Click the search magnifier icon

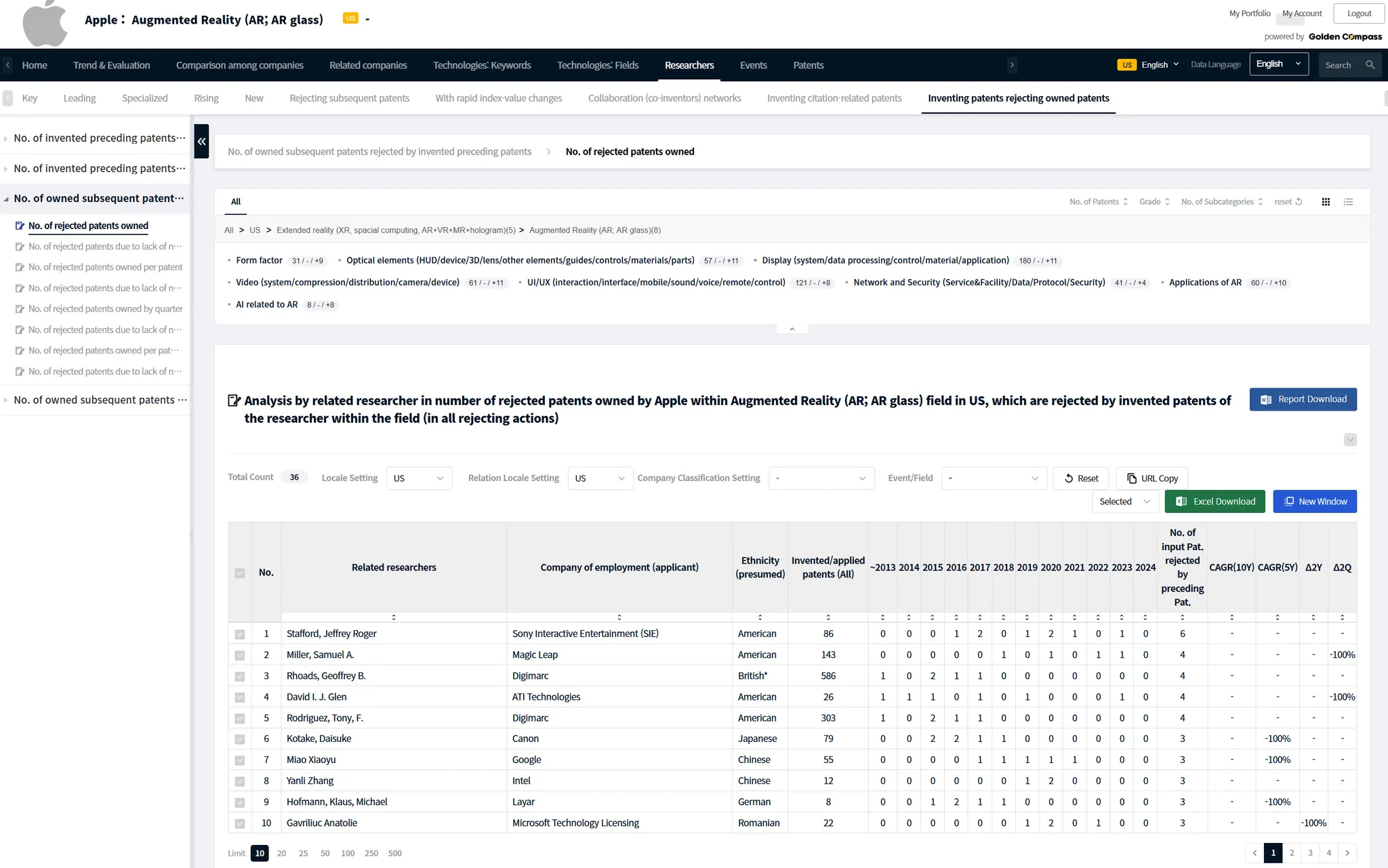click(x=1370, y=65)
